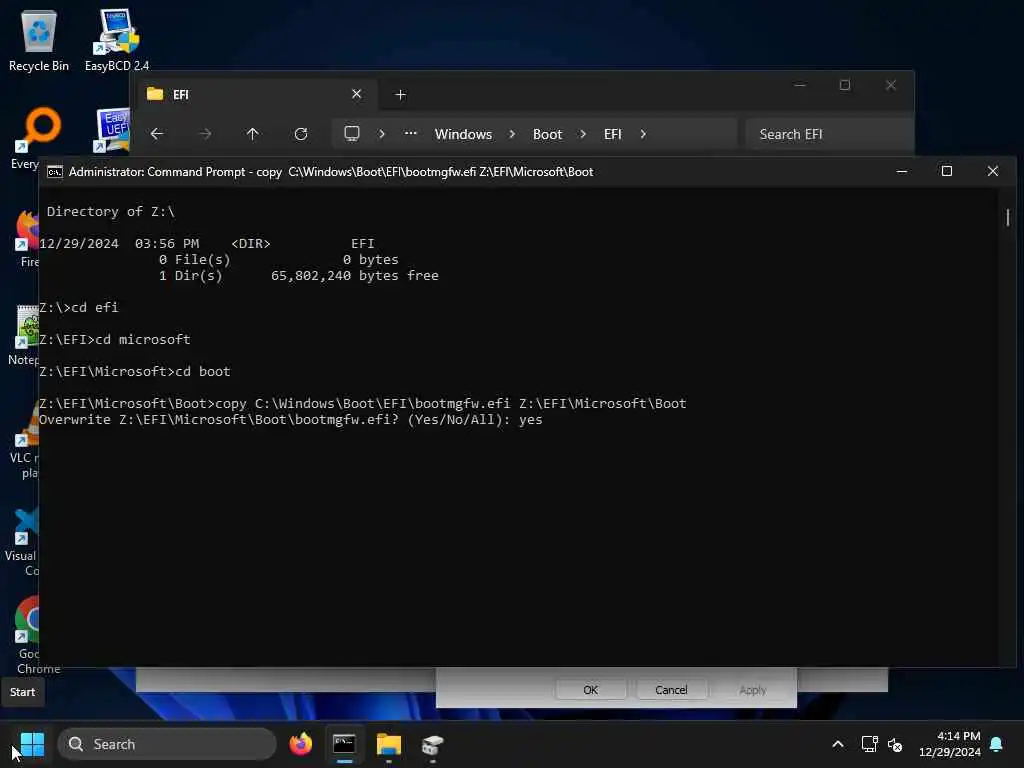Open the clock and date flyout
Screen dimensions: 1024x768
pos(950,744)
